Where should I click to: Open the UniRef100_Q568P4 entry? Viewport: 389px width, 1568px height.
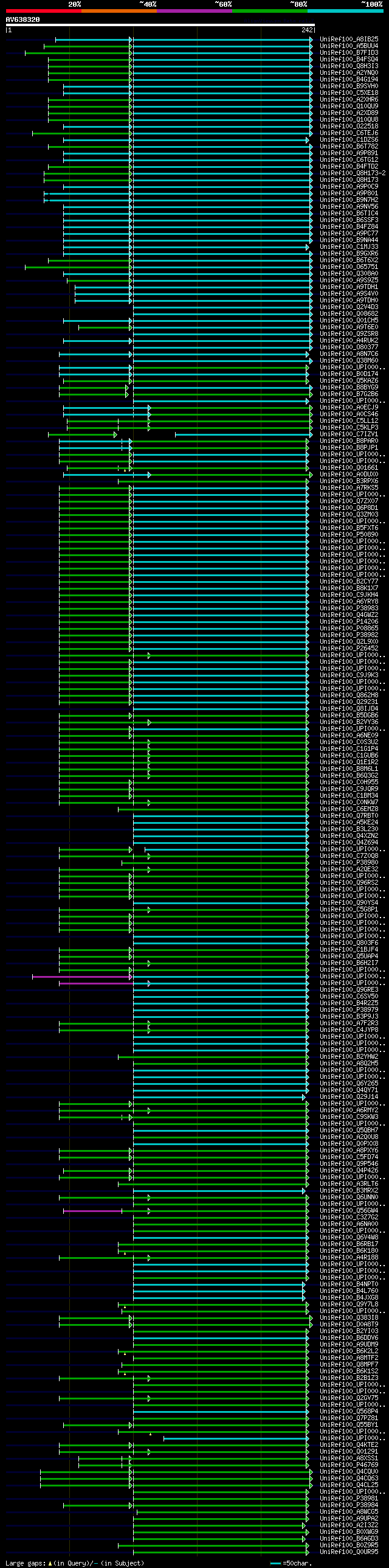point(349,1412)
